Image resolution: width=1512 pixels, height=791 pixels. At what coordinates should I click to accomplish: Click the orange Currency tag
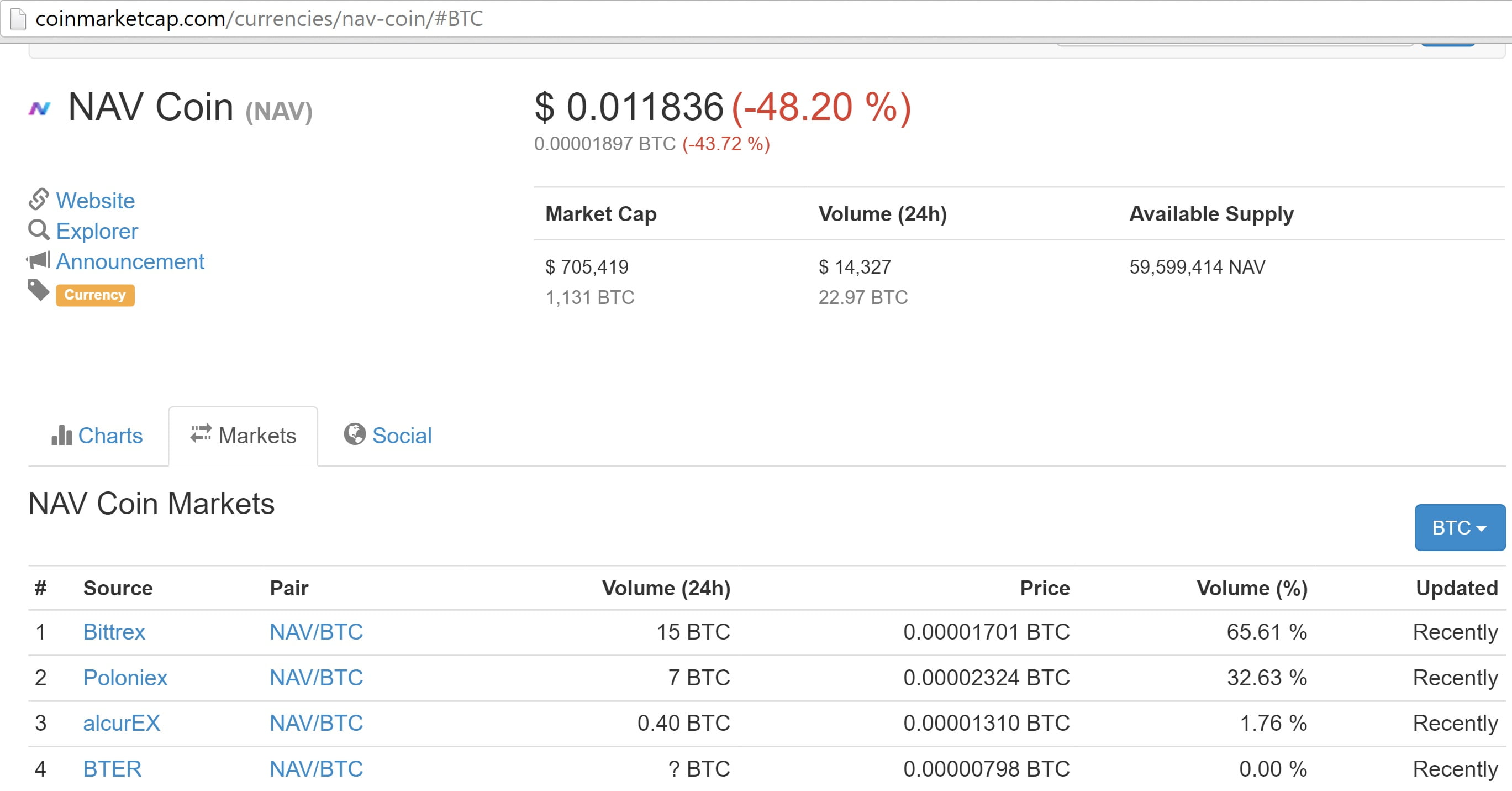point(95,295)
